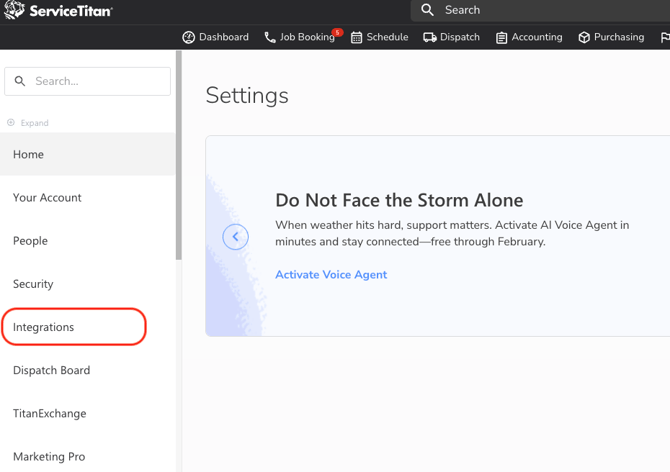
Task: Click the Accounting clipboard icon
Action: (502, 38)
